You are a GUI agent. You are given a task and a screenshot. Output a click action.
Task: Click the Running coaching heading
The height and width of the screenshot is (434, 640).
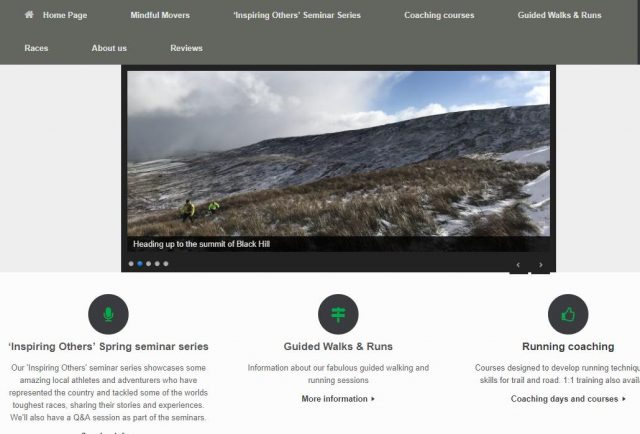tap(568, 347)
